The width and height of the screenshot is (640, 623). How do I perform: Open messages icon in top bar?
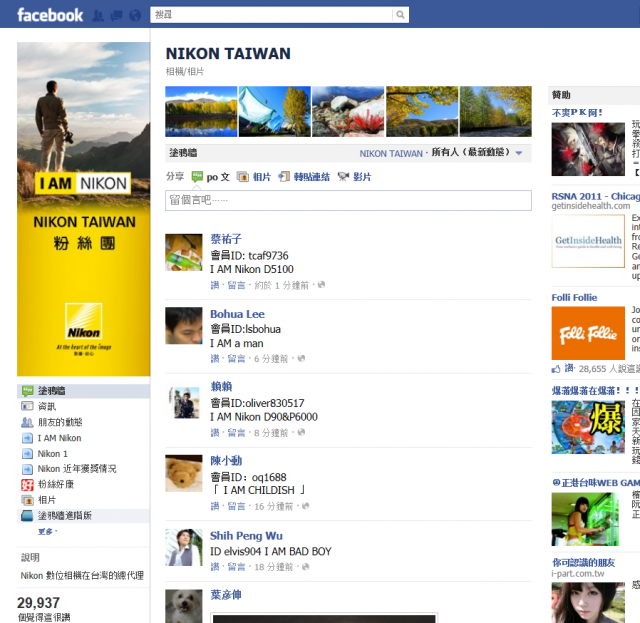click(117, 16)
